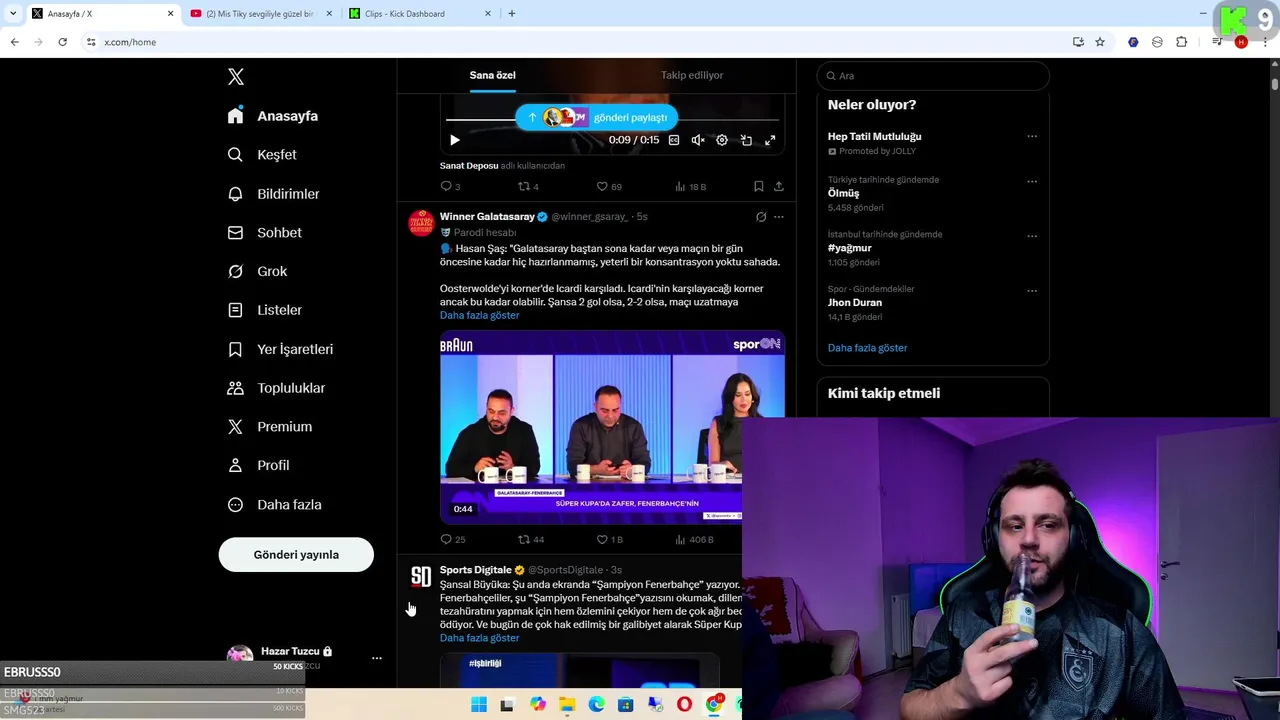Reply to post with 25 comments
The image size is (1280, 720).
click(x=452, y=540)
